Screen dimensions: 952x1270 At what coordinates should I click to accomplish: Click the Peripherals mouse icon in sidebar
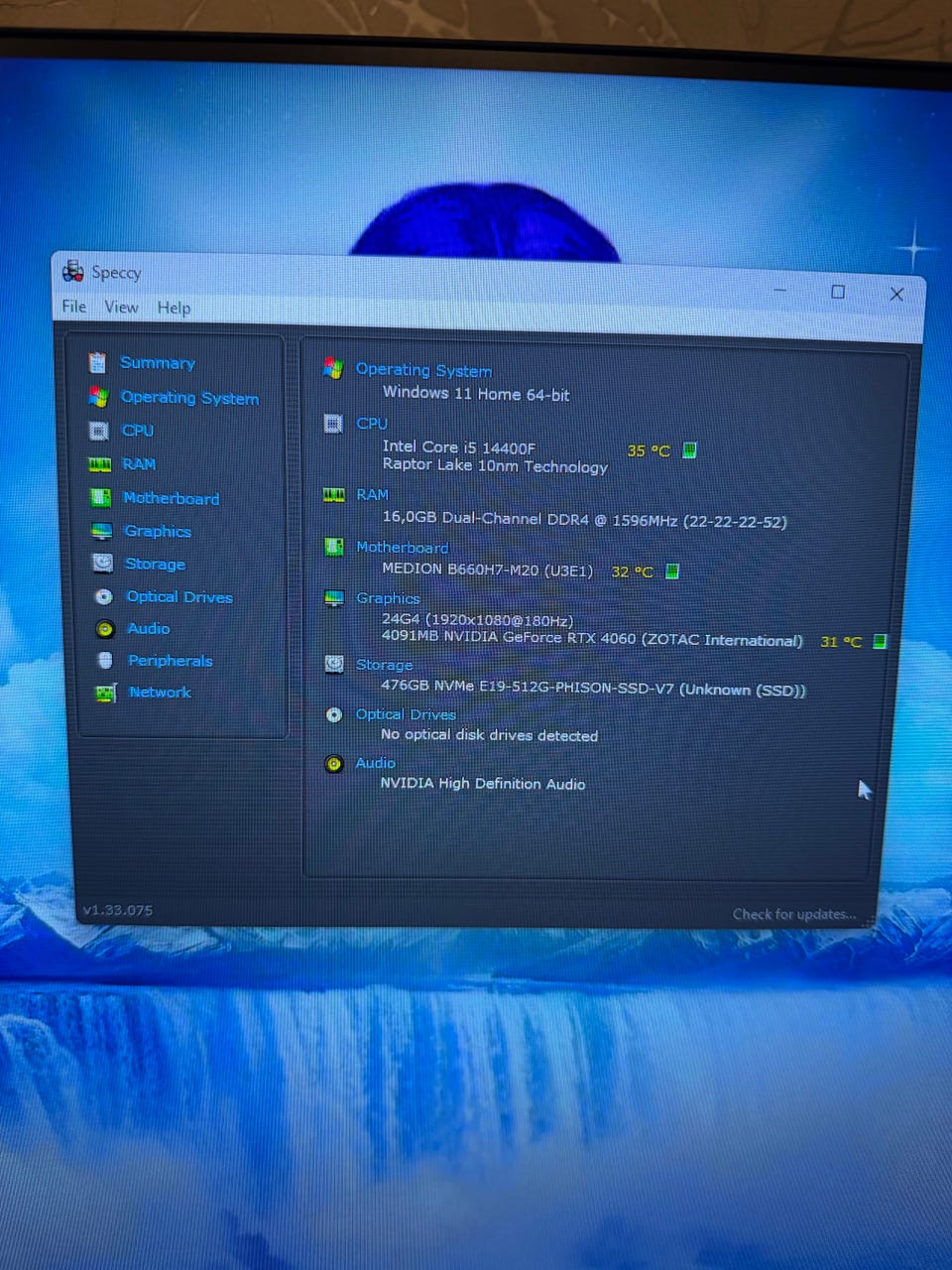click(x=105, y=660)
